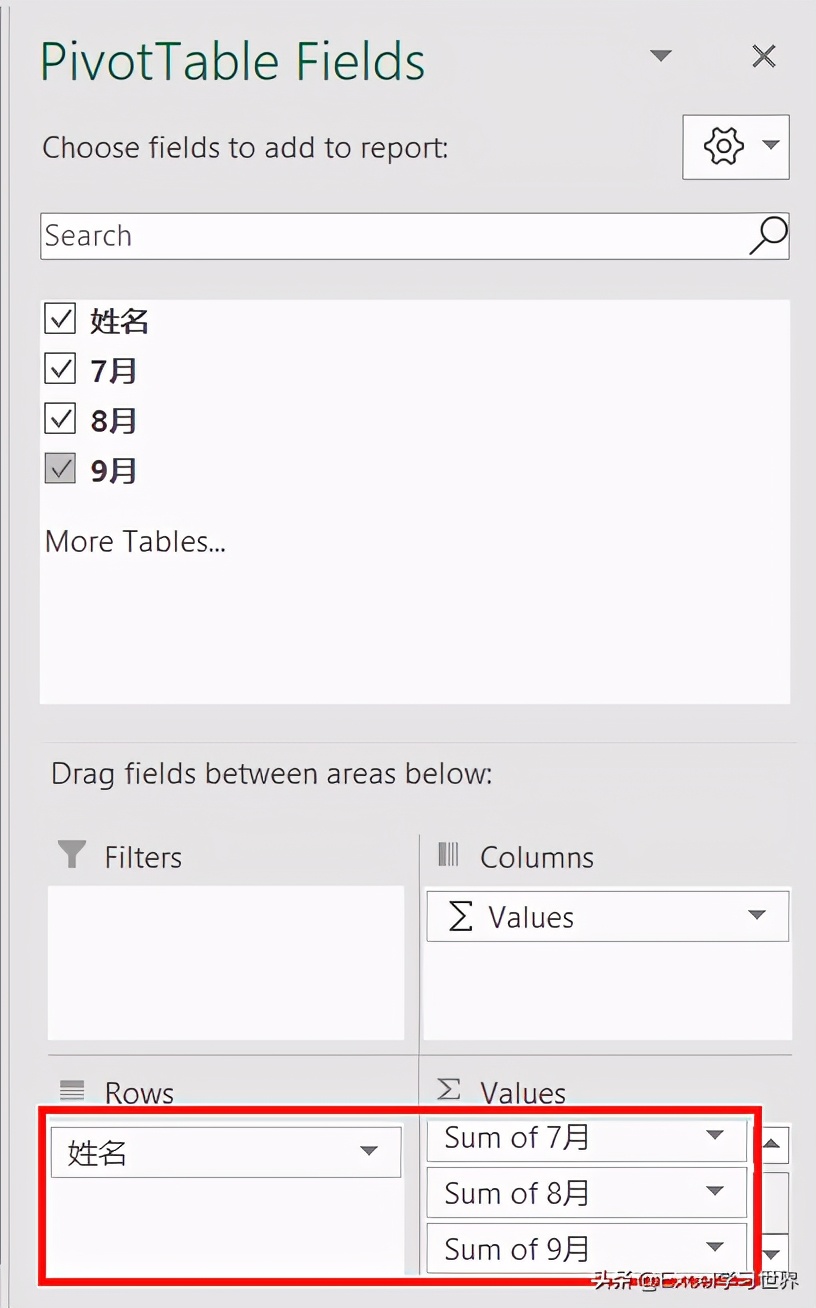816x1308 pixels.
Task: Click the search magnifier icon
Action: [x=768, y=236]
